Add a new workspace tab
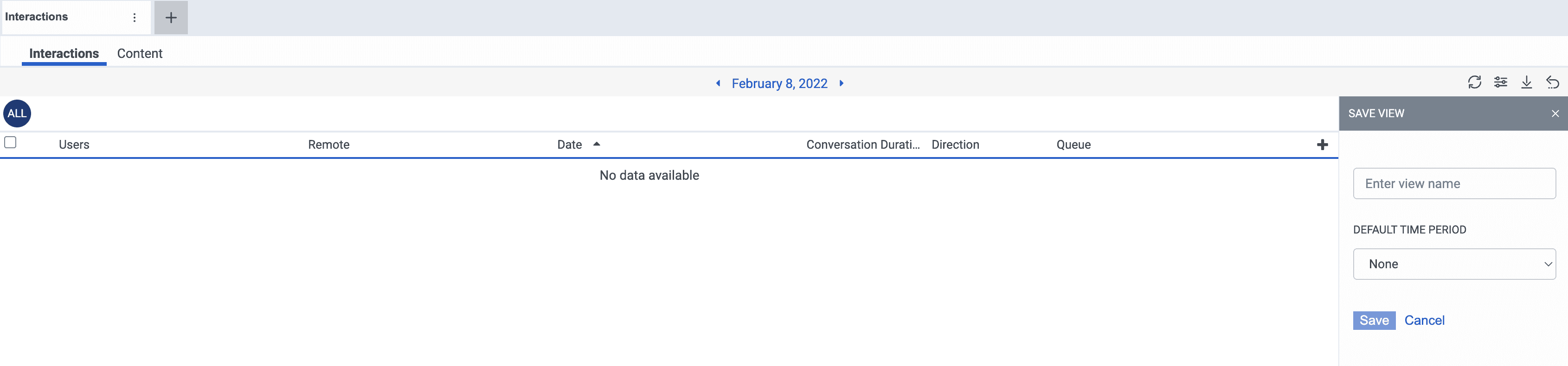This screenshot has width=1568, height=366. click(x=171, y=18)
